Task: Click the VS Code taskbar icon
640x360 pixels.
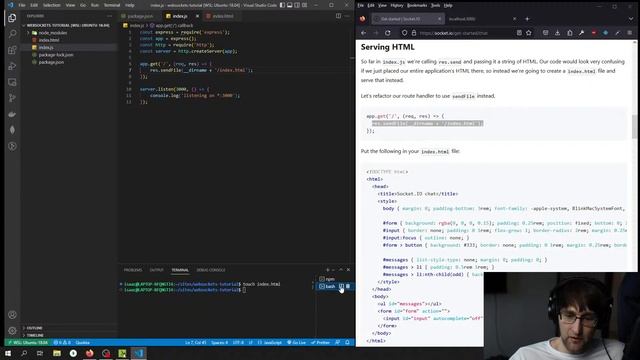Action: point(138,353)
